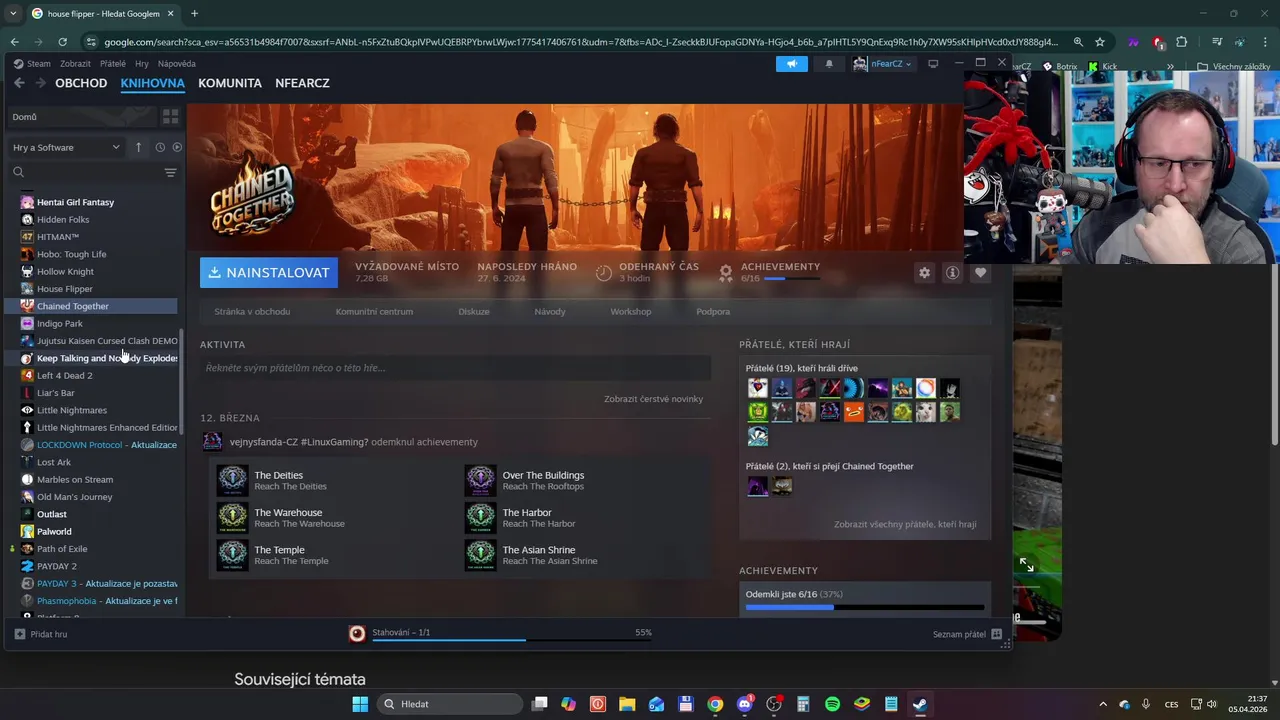The height and width of the screenshot is (720, 1280).
Task: Open the Hry a Software dropdown
Action: pos(67,147)
